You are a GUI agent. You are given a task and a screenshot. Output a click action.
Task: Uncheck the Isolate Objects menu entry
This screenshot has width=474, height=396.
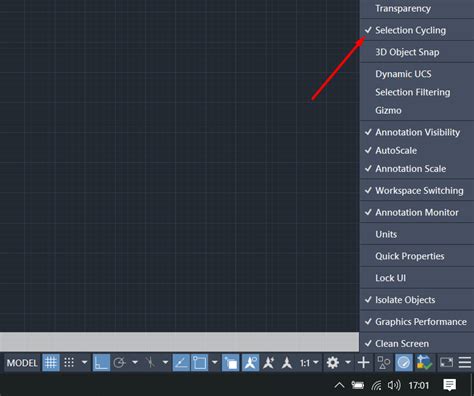[417, 300]
